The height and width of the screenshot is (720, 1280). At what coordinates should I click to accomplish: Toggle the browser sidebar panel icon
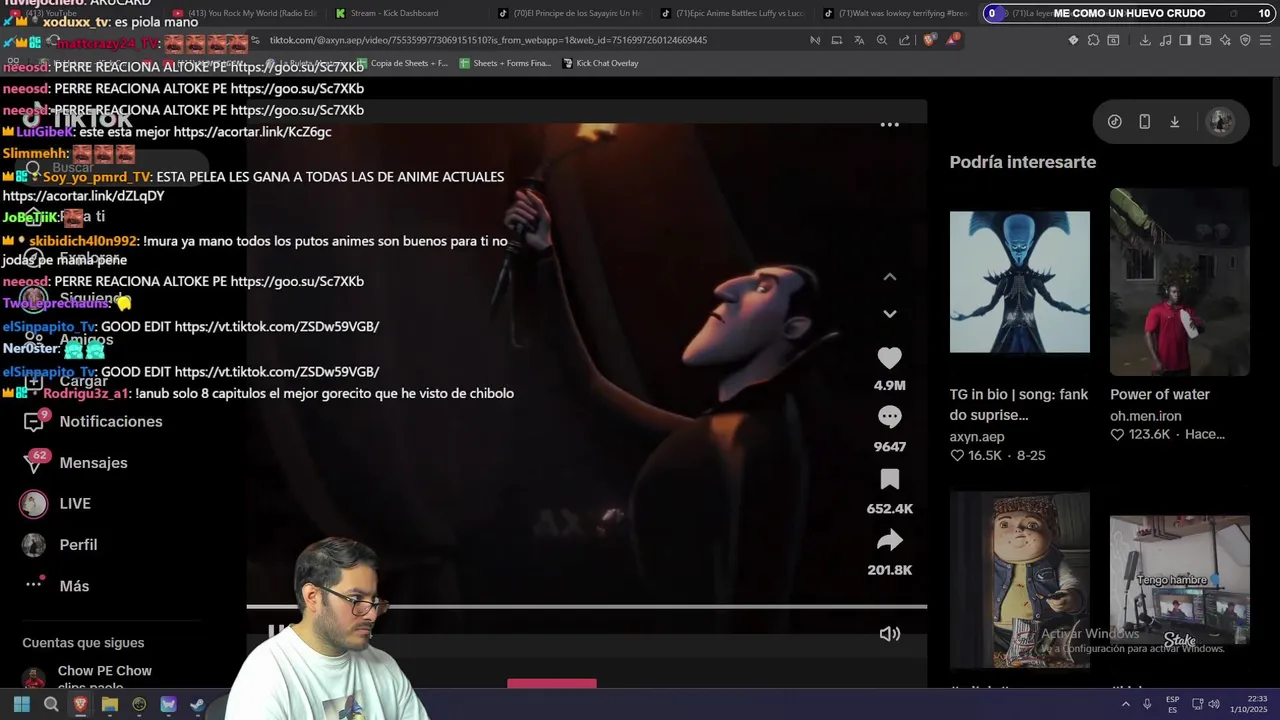coord(1185,40)
